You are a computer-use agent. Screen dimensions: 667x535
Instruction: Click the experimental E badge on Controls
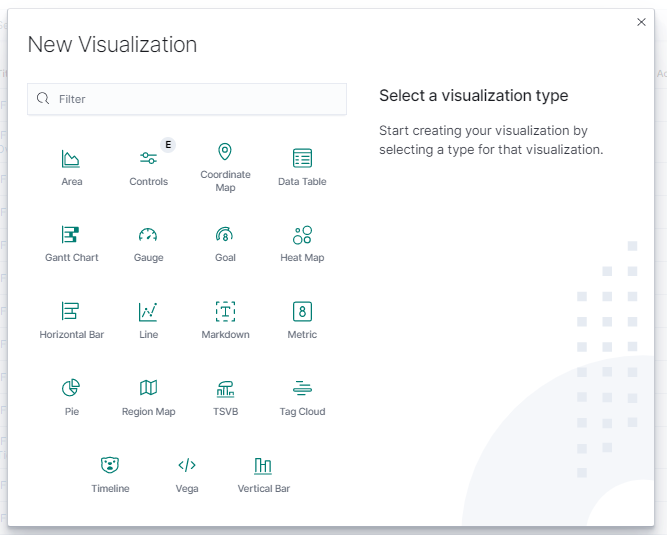[168, 145]
